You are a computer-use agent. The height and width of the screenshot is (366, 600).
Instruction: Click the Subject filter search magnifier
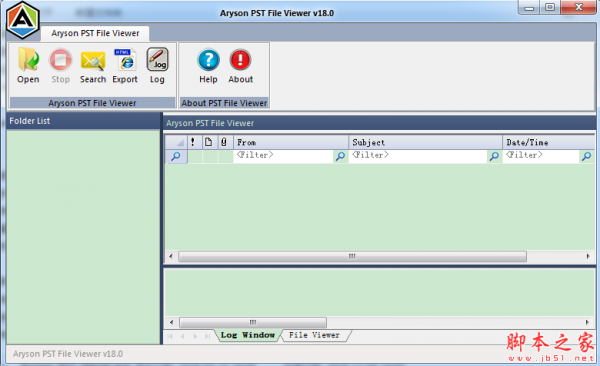(494, 156)
